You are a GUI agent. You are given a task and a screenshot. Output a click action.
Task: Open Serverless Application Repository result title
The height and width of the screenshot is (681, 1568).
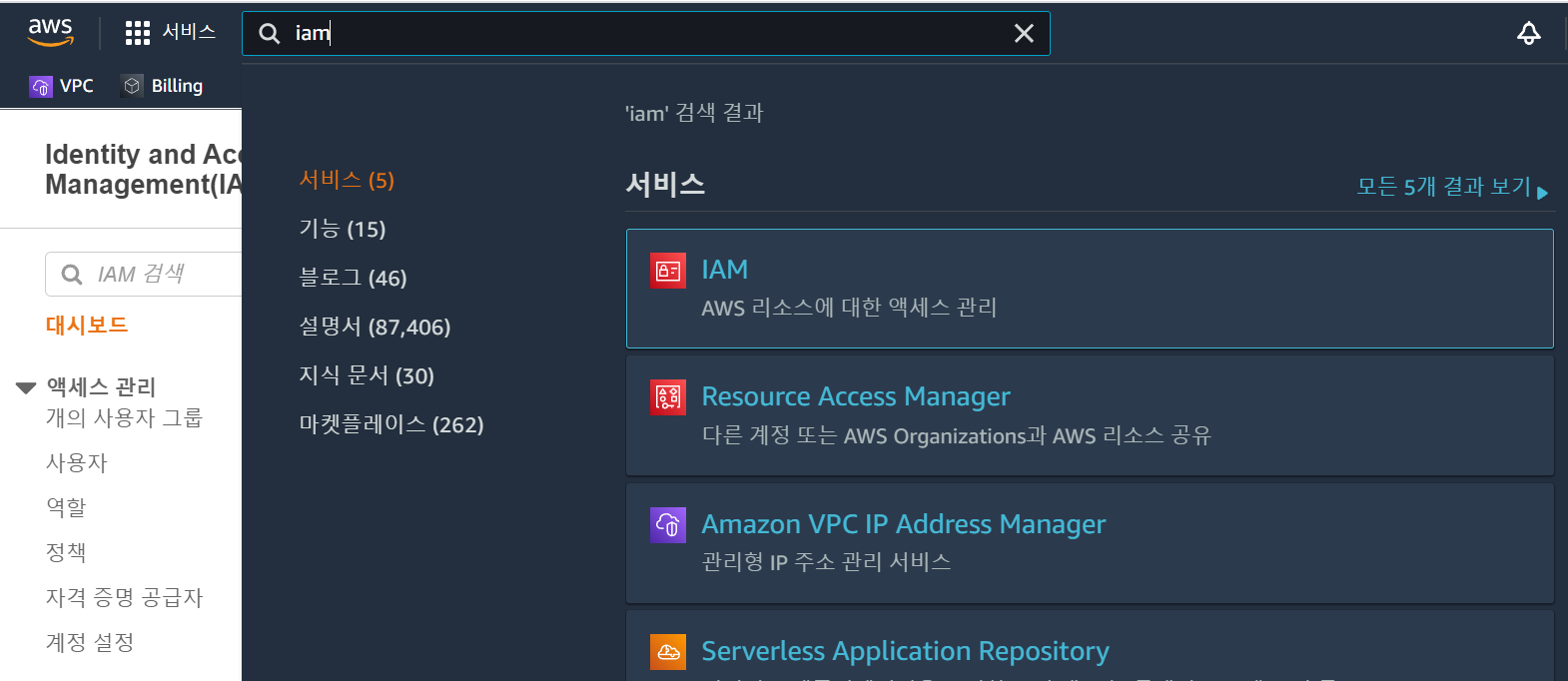pos(905,651)
